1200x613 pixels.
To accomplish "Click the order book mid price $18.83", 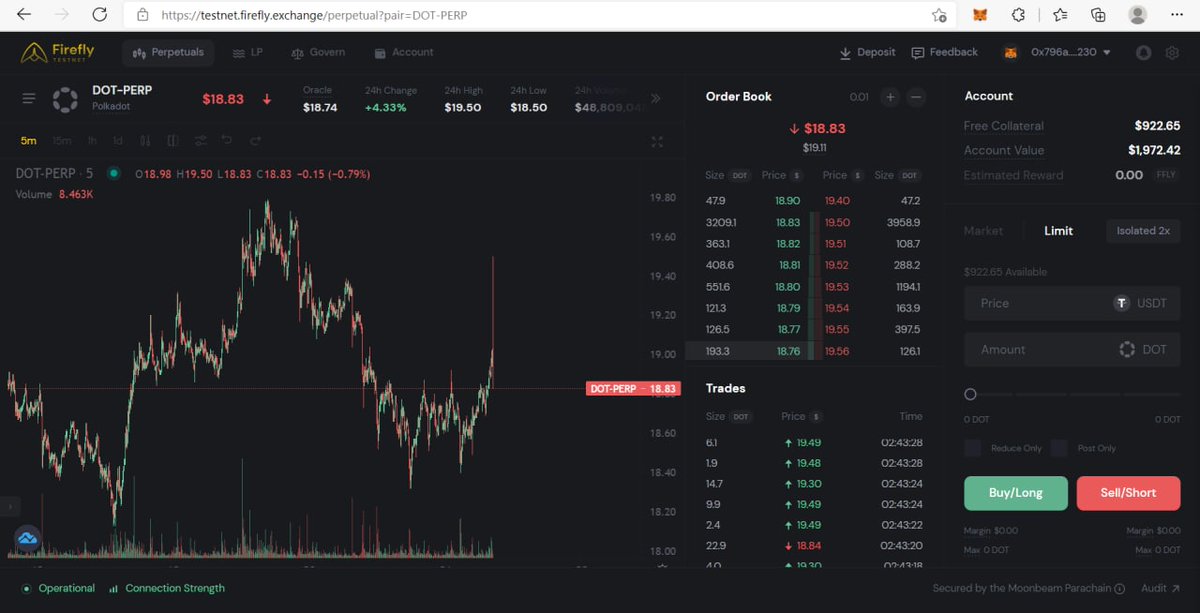I will (817, 128).
